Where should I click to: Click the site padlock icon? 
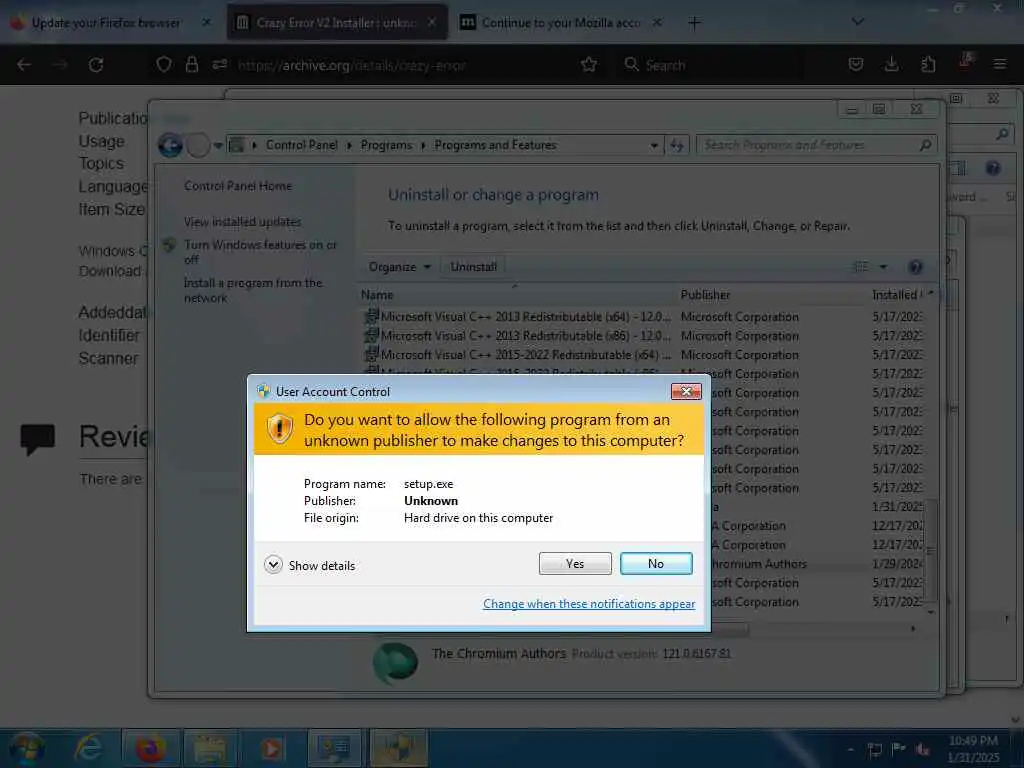(x=191, y=64)
